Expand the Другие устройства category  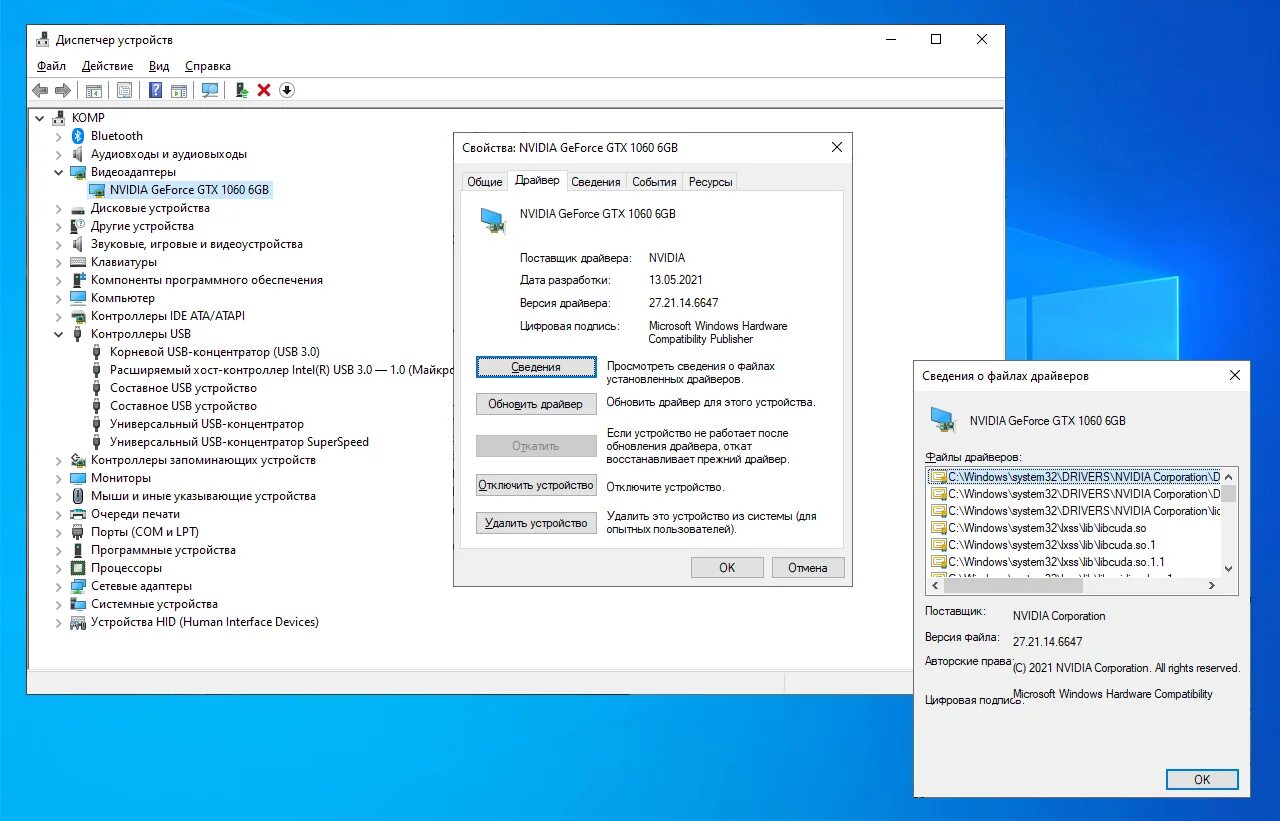(x=58, y=226)
